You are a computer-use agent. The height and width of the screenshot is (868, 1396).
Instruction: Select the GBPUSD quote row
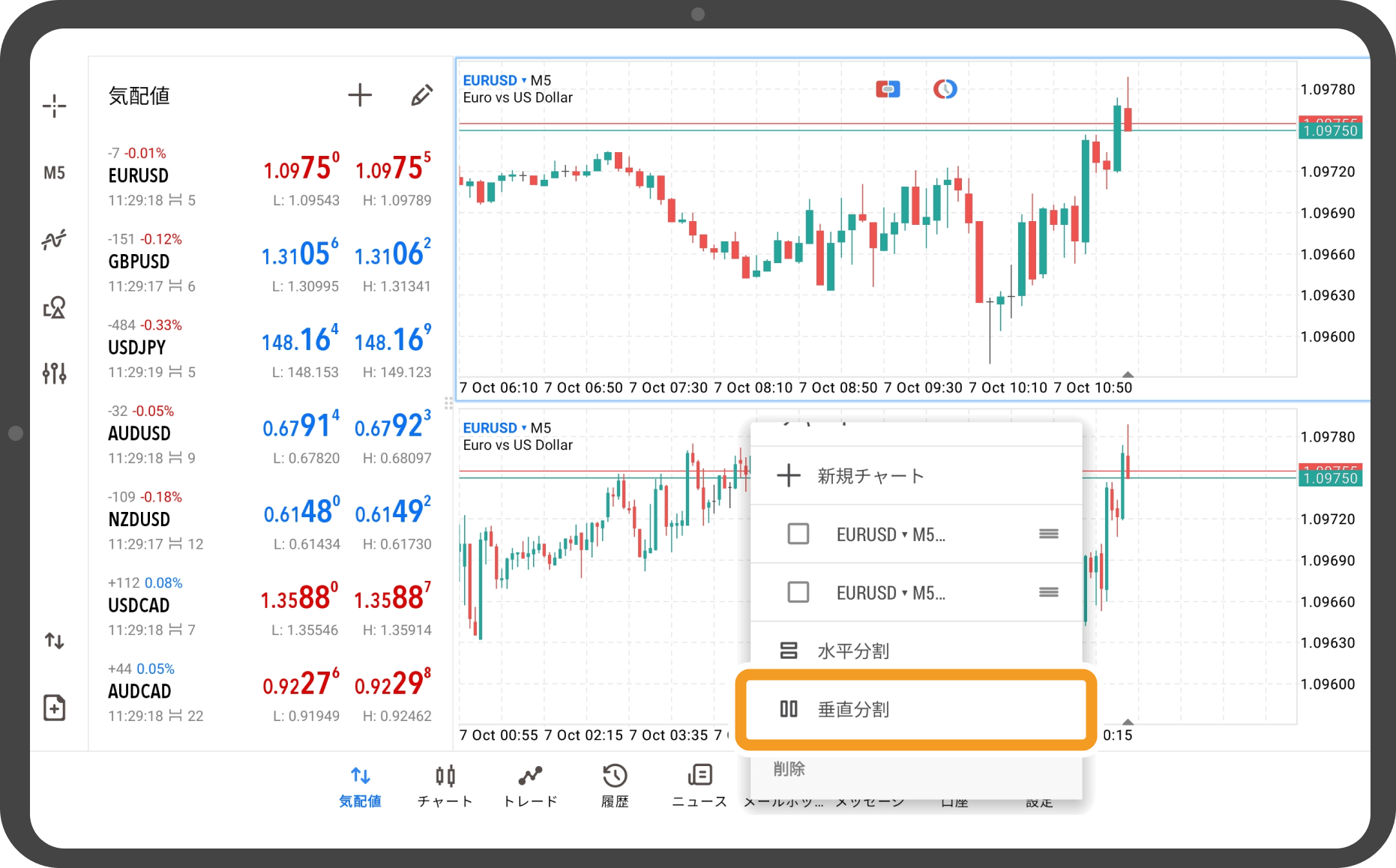pyautogui.click(x=270, y=263)
